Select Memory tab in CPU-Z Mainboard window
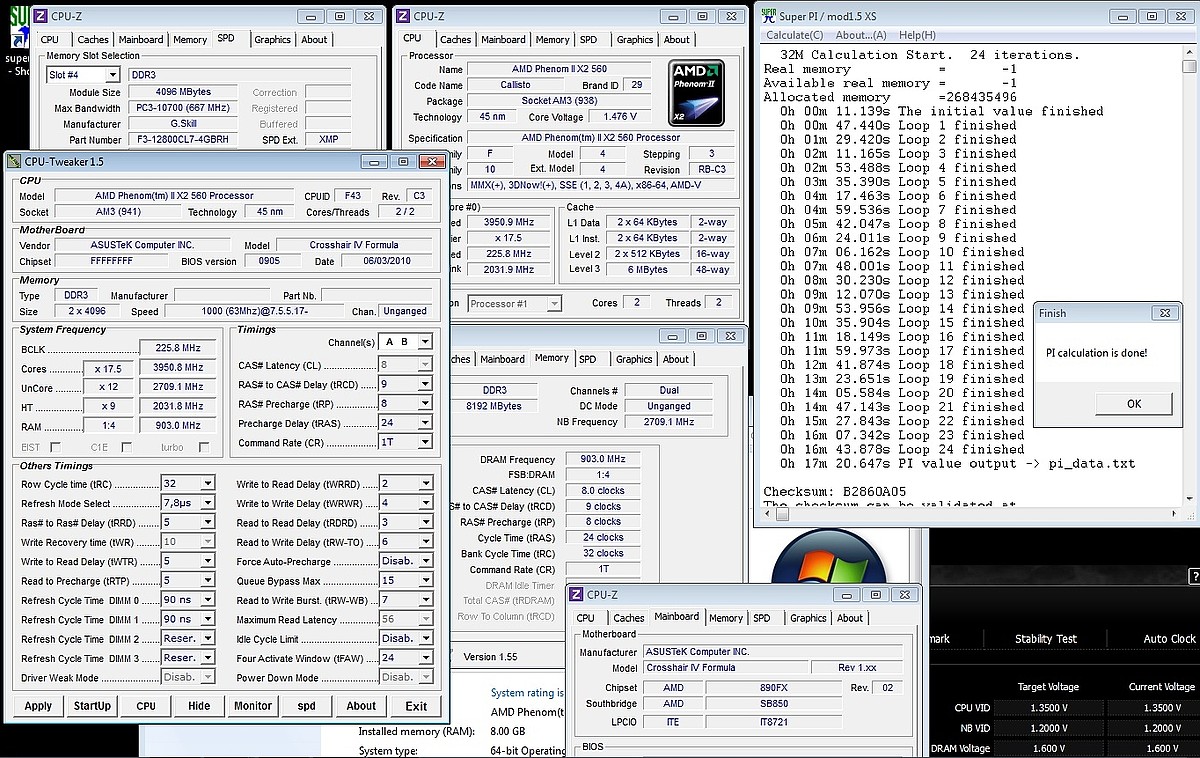The width and height of the screenshot is (1200, 758). tap(726, 618)
